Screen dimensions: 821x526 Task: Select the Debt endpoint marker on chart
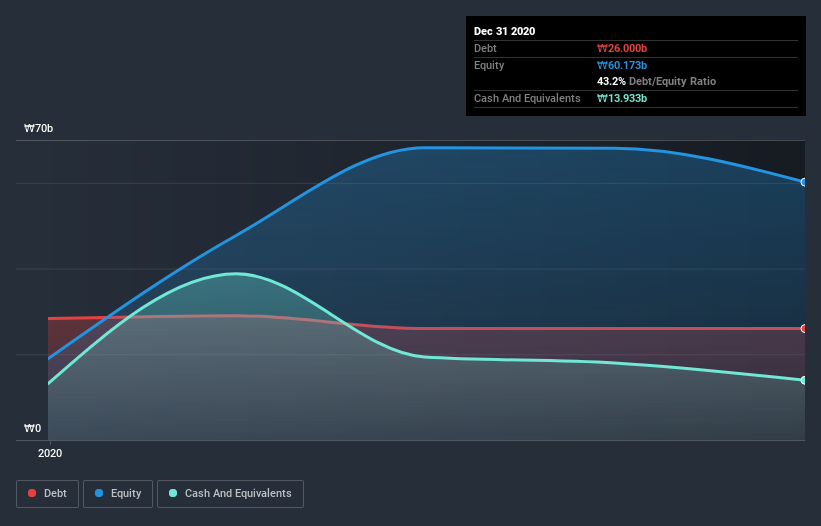[804, 328]
